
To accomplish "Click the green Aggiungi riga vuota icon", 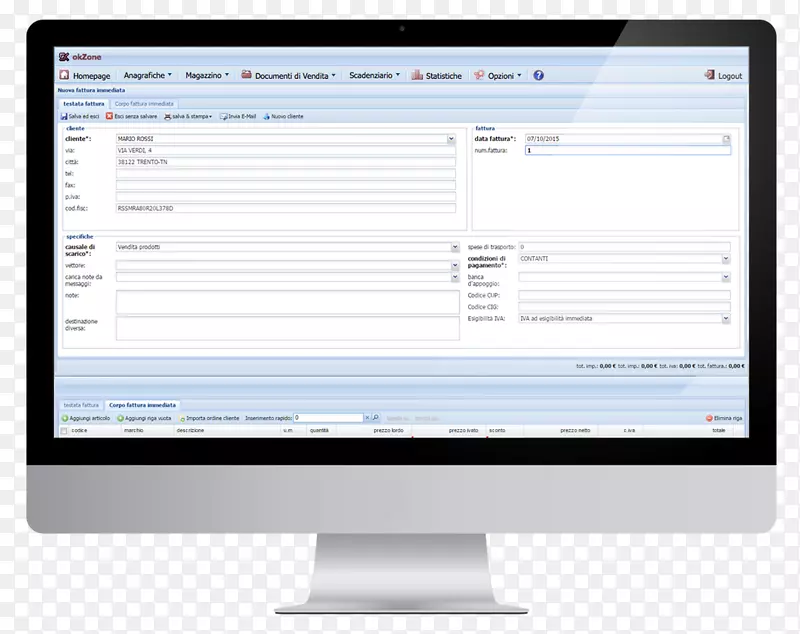I will point(120,418).
